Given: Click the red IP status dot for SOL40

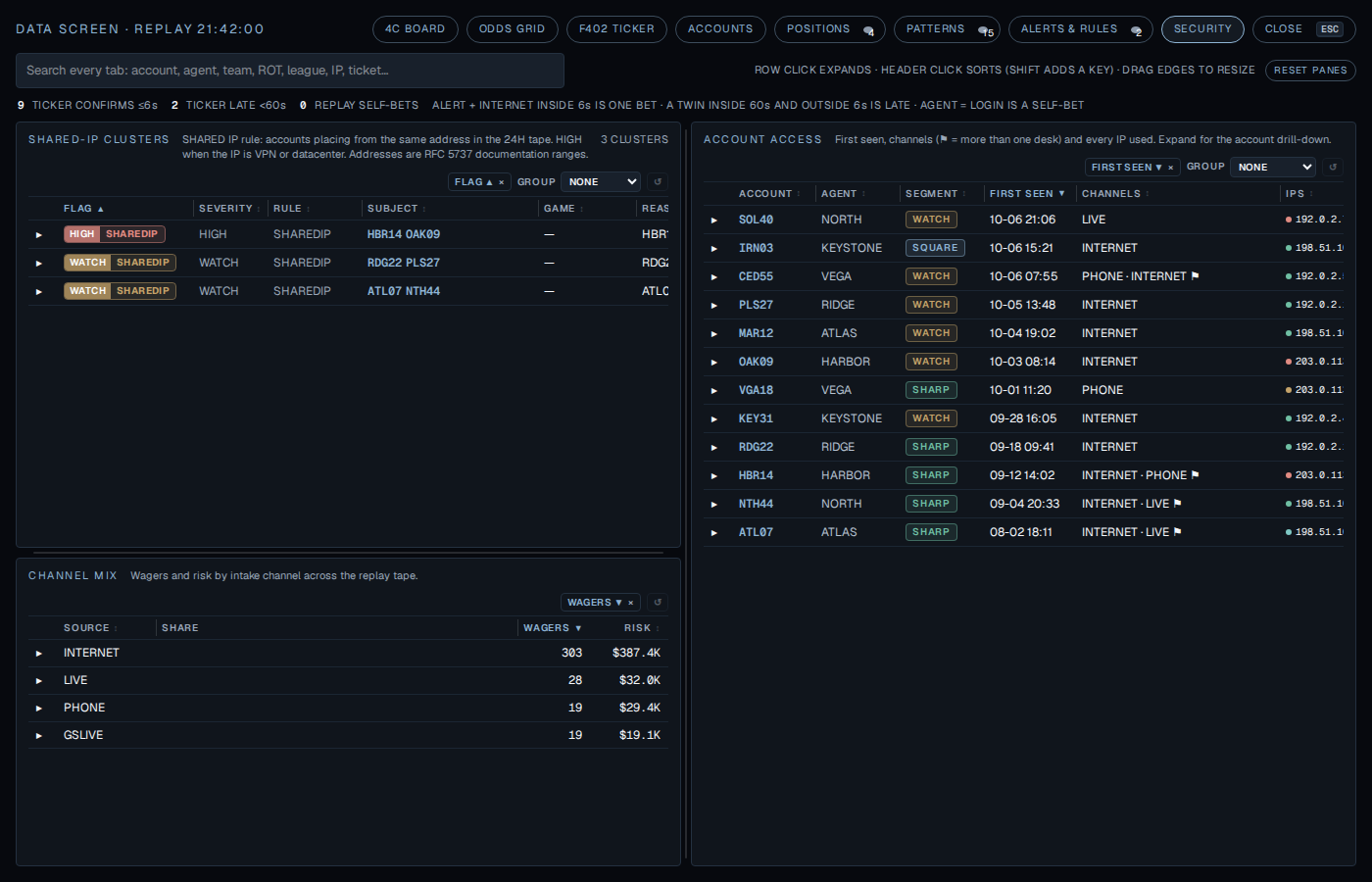Looking at the screenshot, I should pyautogui.click(x=1289, y=220).
